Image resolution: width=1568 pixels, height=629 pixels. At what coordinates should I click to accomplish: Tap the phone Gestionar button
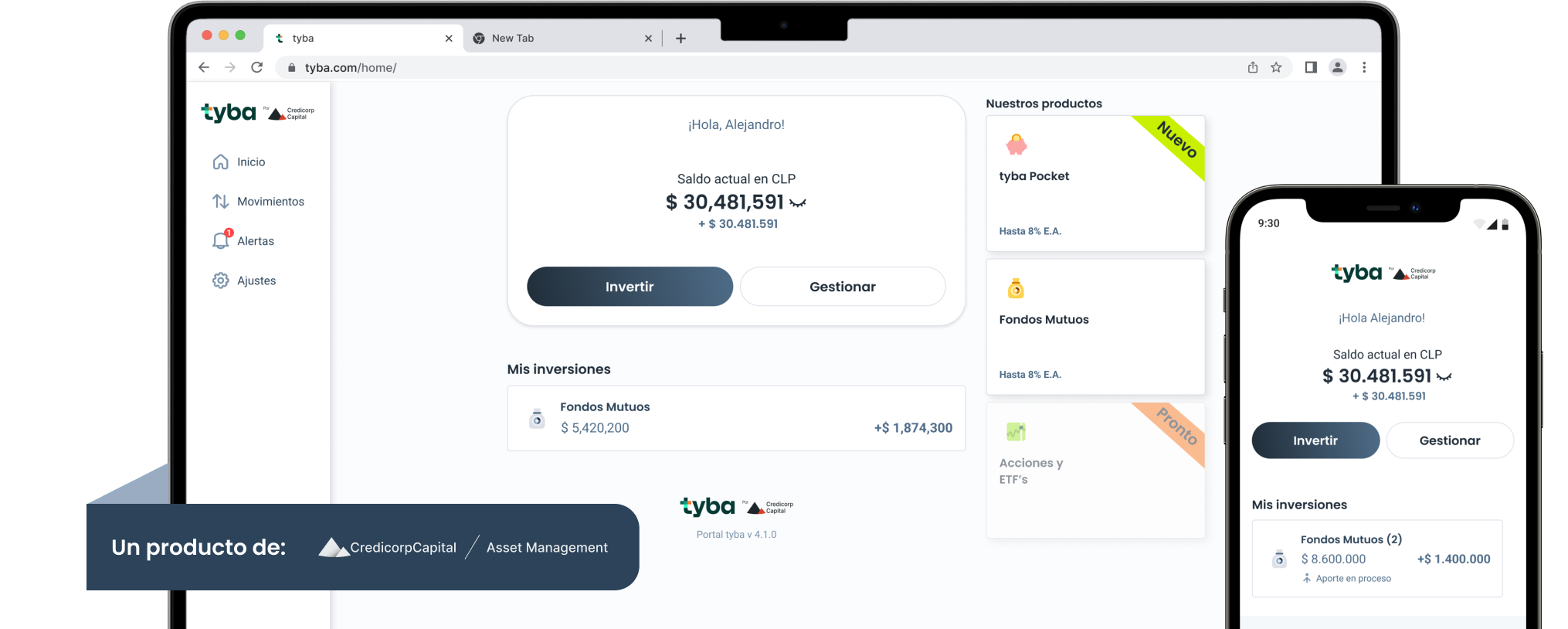click(x=1450, y=440)
